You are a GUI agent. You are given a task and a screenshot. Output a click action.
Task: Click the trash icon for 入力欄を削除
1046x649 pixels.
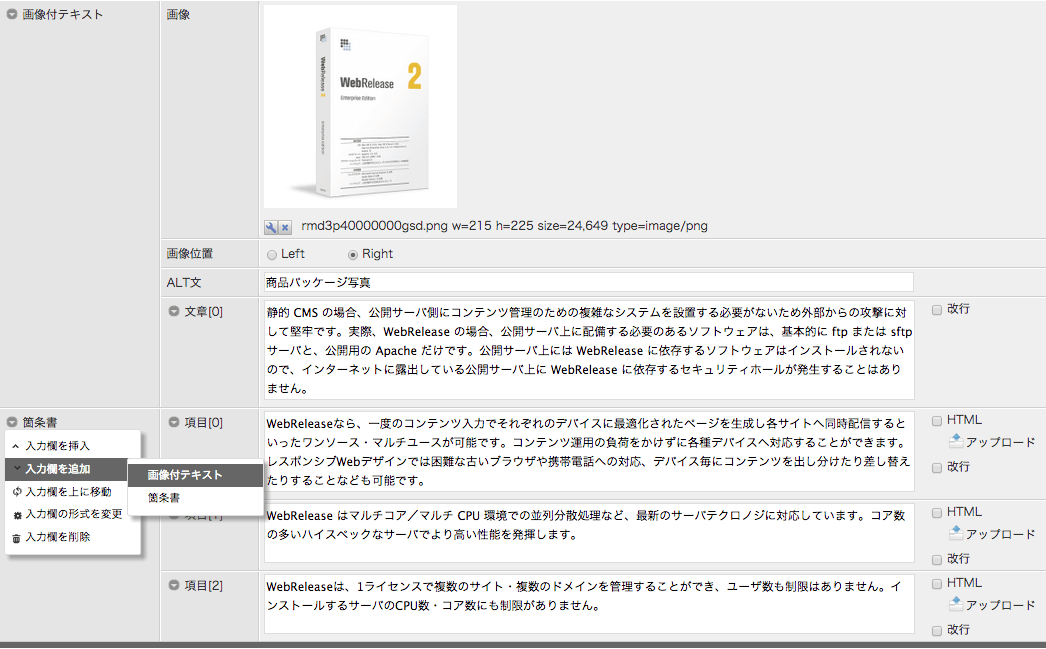point(17,538)
